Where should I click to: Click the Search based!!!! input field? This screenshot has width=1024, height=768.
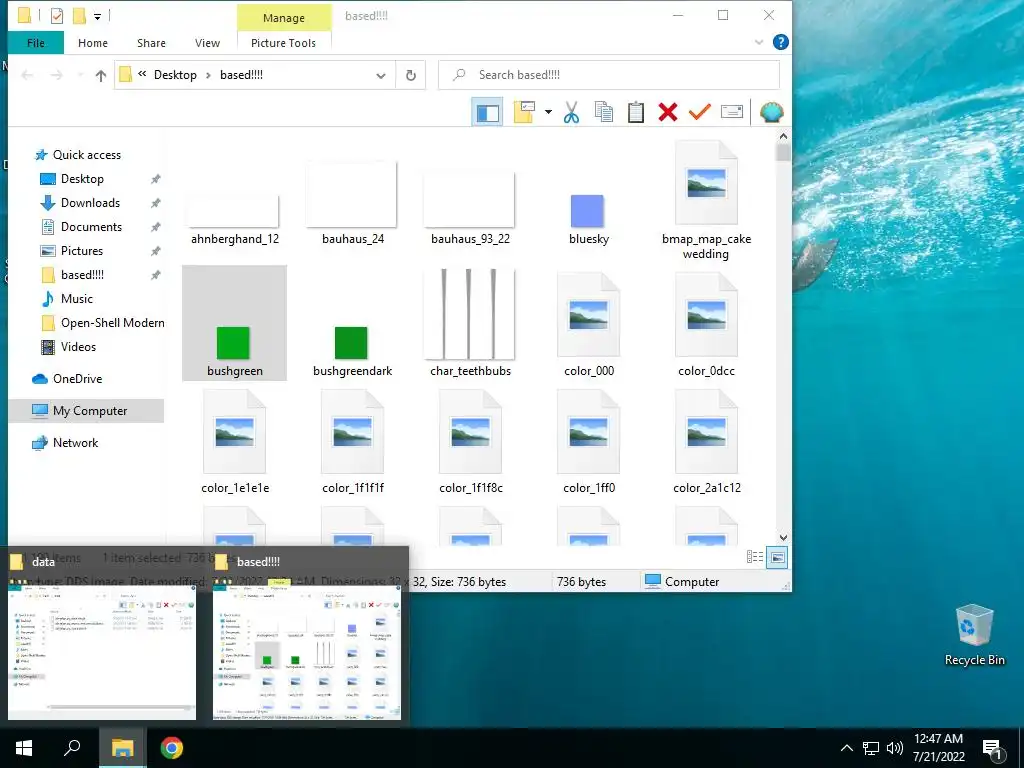(609, 75)
